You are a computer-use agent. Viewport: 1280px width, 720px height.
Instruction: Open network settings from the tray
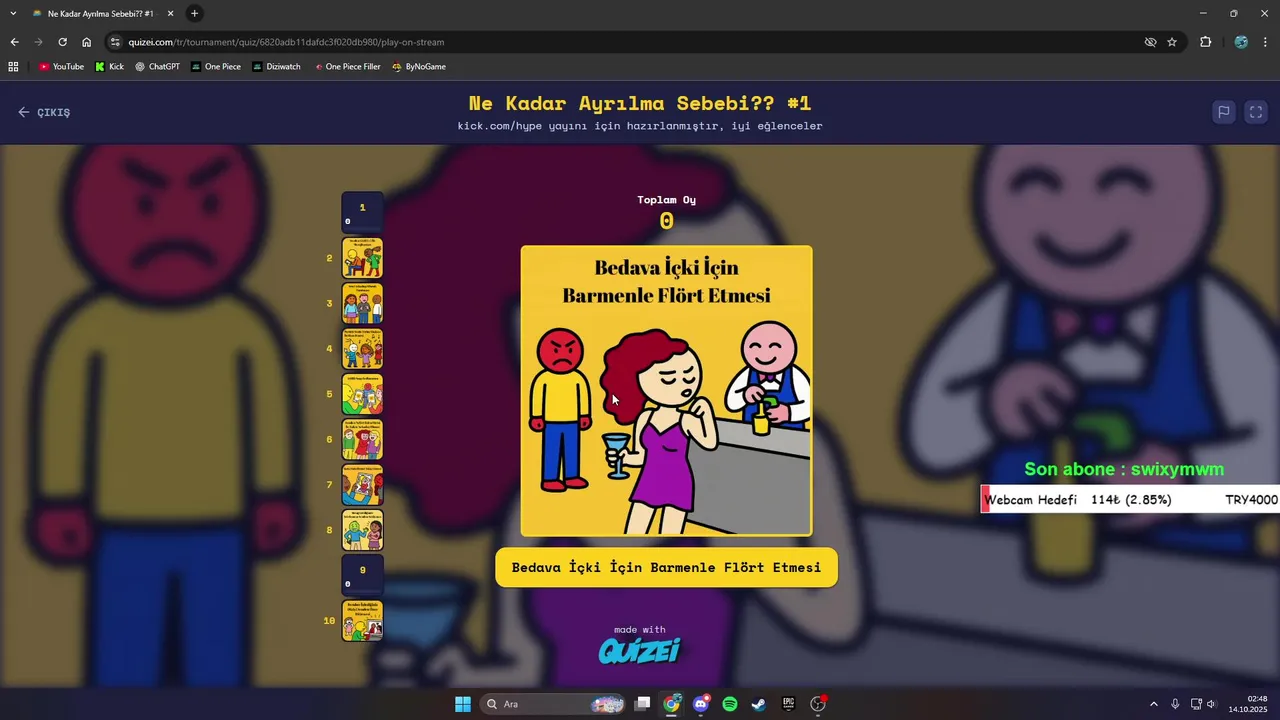click(1196, 704)
